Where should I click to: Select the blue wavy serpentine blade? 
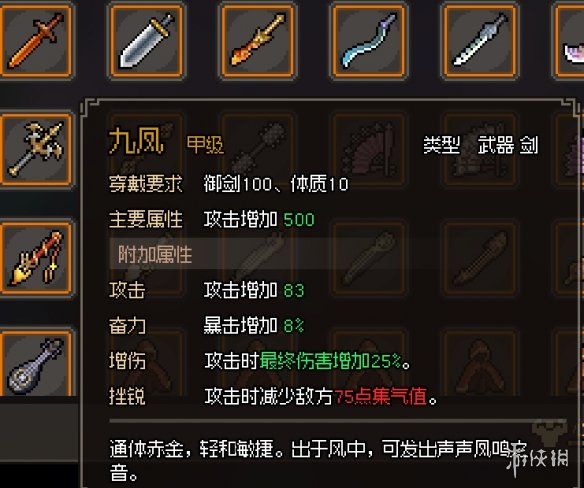tap(369, 41)
